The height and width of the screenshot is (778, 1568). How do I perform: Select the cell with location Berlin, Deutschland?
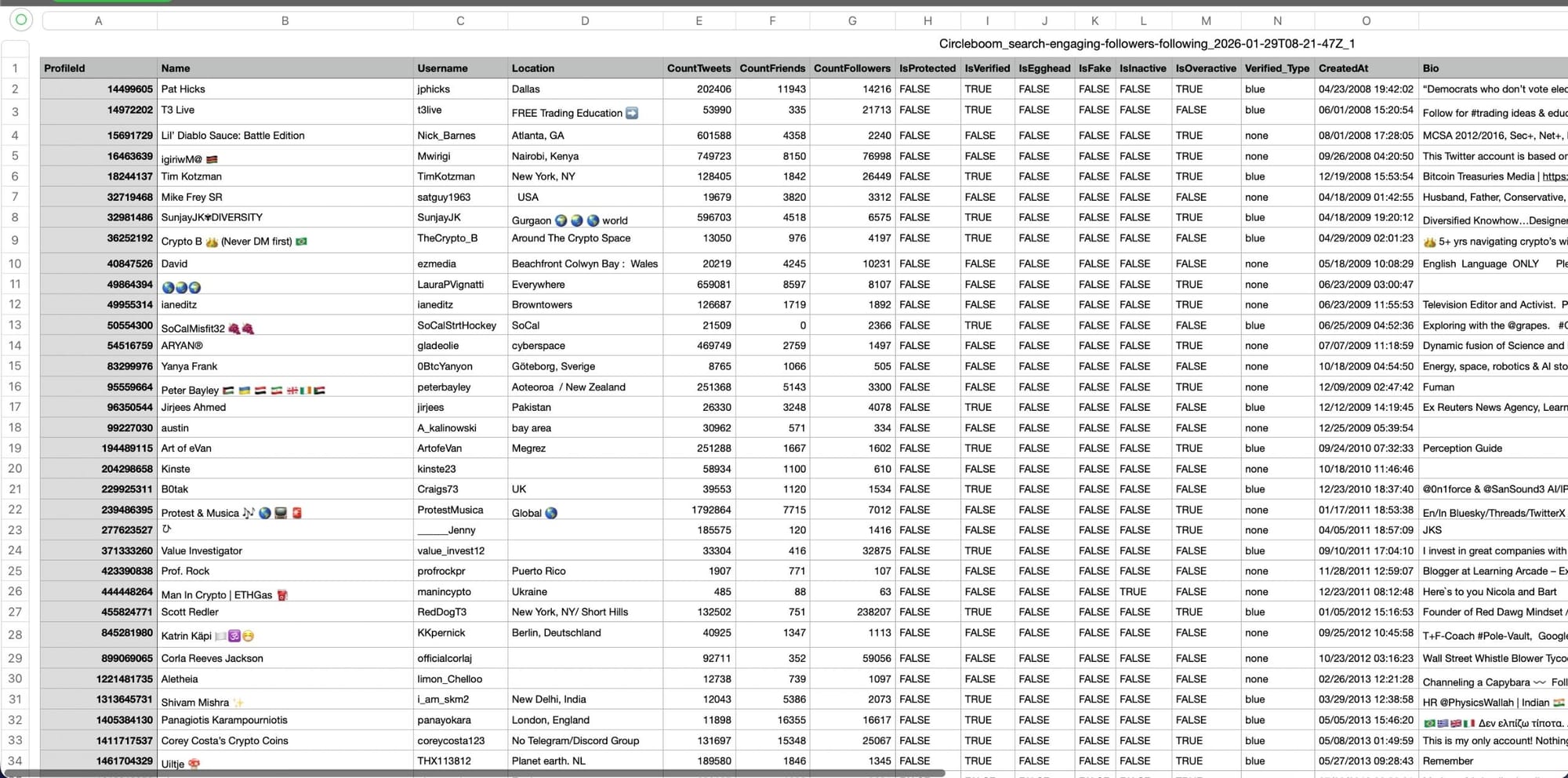pos(584,633)
